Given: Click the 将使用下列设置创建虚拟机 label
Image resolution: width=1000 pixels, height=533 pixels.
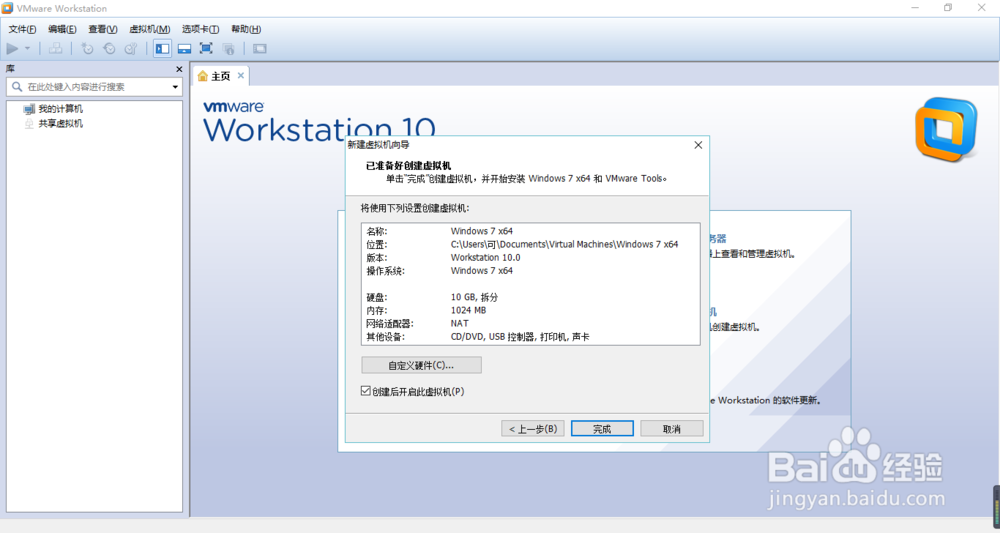Looking at the screenshot, I should click(x=415, y=208).
